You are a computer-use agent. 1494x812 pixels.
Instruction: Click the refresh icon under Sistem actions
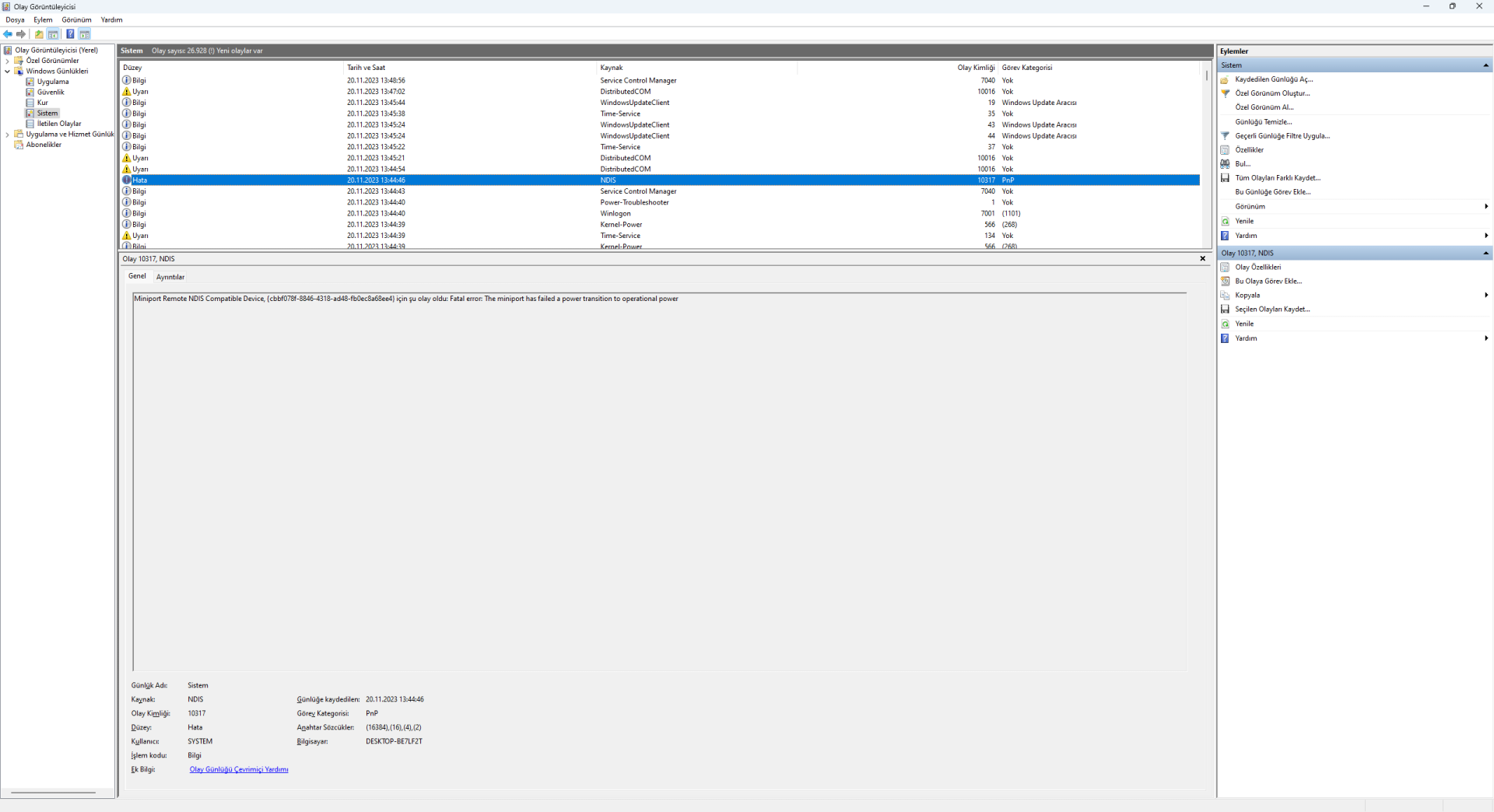1225,221
